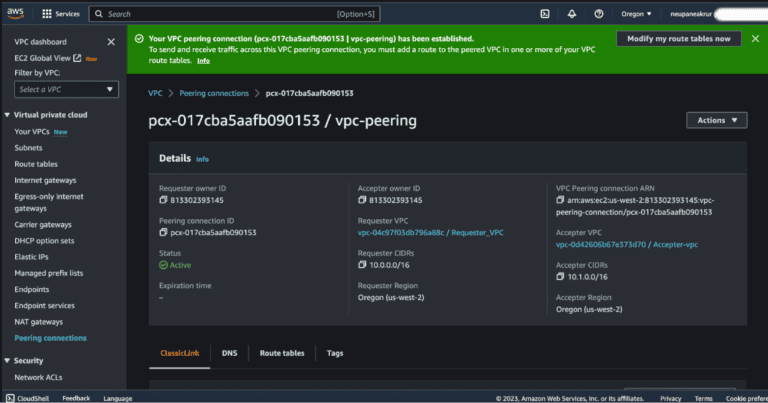The width and height of the screenshot is (768, 403).
Task: Open NAT gateways in sidebar
Action: pos(39,322)
